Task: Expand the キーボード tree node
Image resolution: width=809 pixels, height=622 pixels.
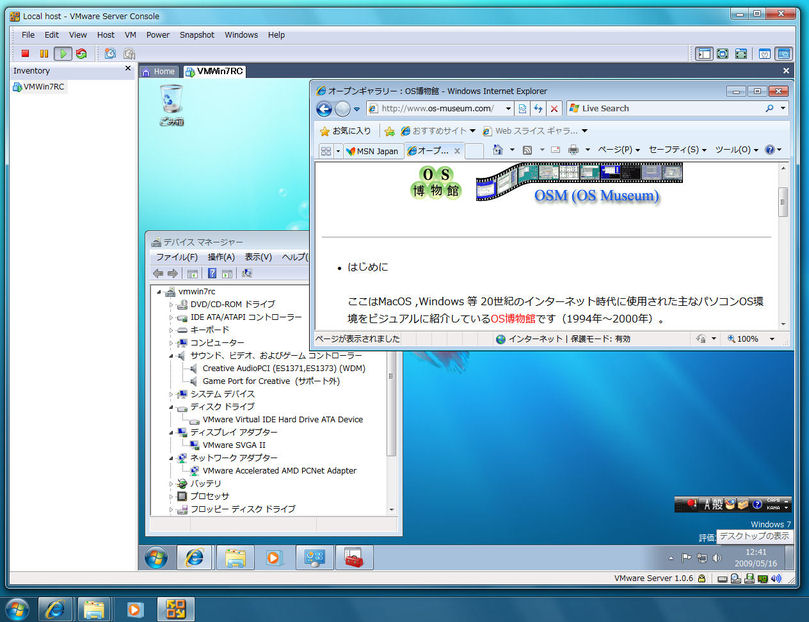Action: [x=171, y=330]
